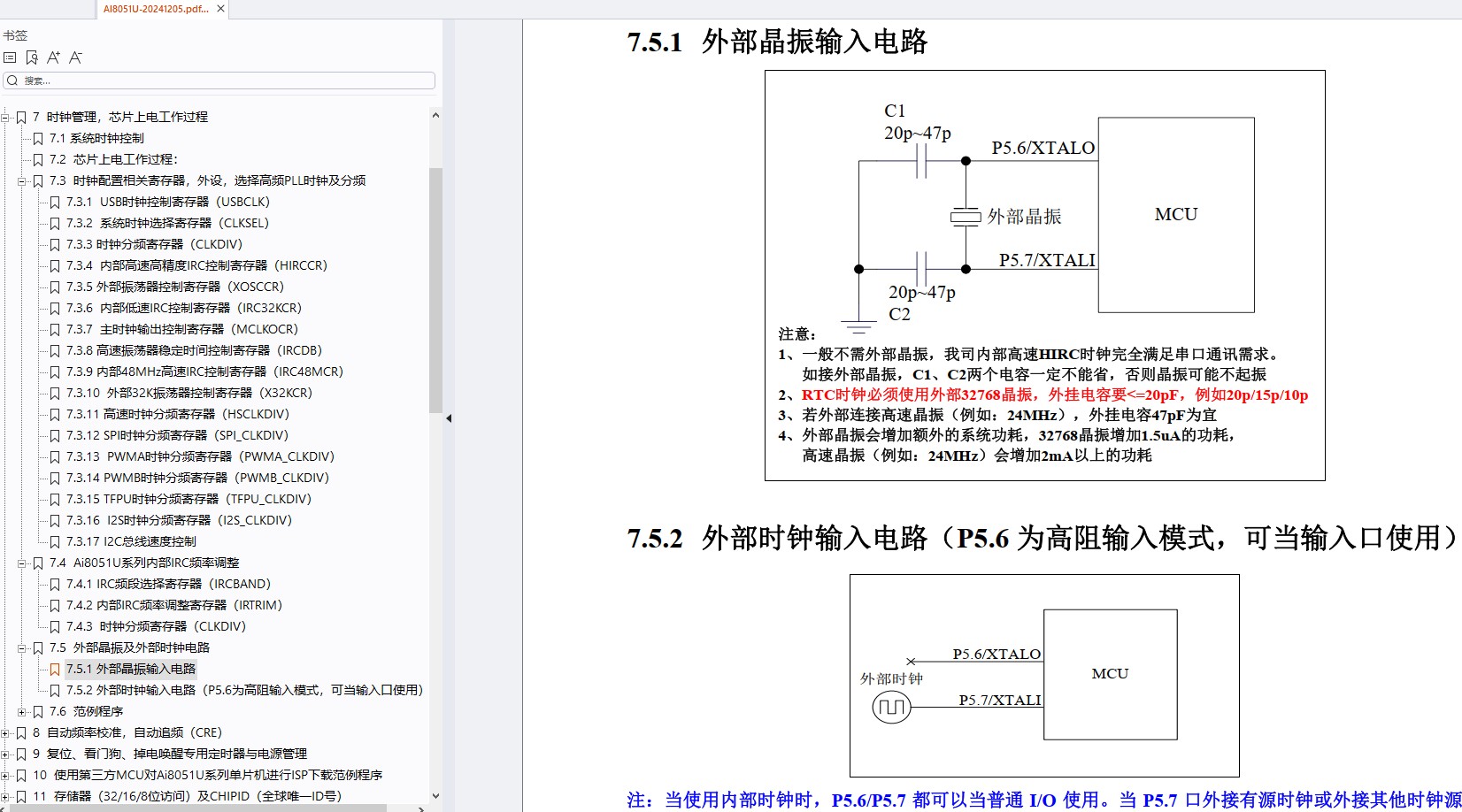Open bookmark 7.3.16 I2S时钟分频寄存器
1462x812 pixels.
[179, 520]
